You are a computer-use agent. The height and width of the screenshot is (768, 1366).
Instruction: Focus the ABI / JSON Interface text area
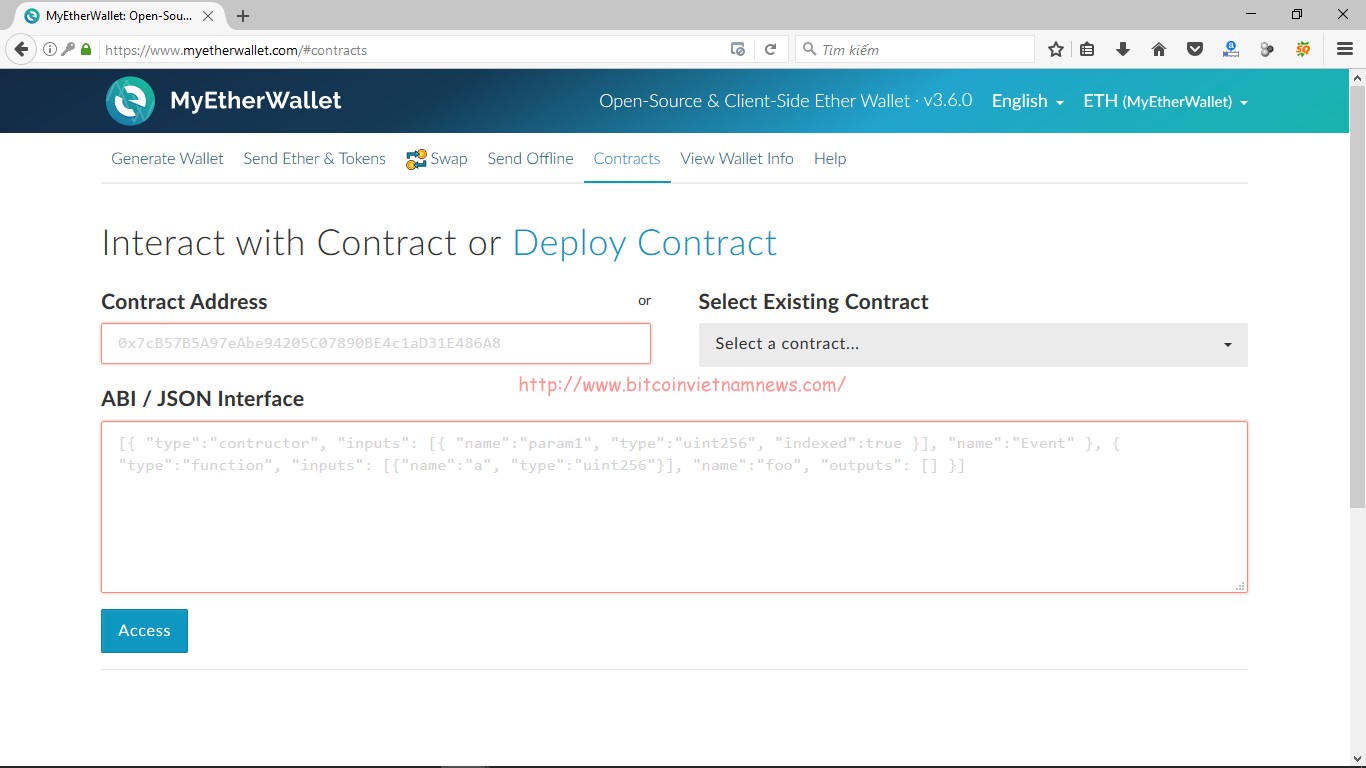[x=674, y=507]
